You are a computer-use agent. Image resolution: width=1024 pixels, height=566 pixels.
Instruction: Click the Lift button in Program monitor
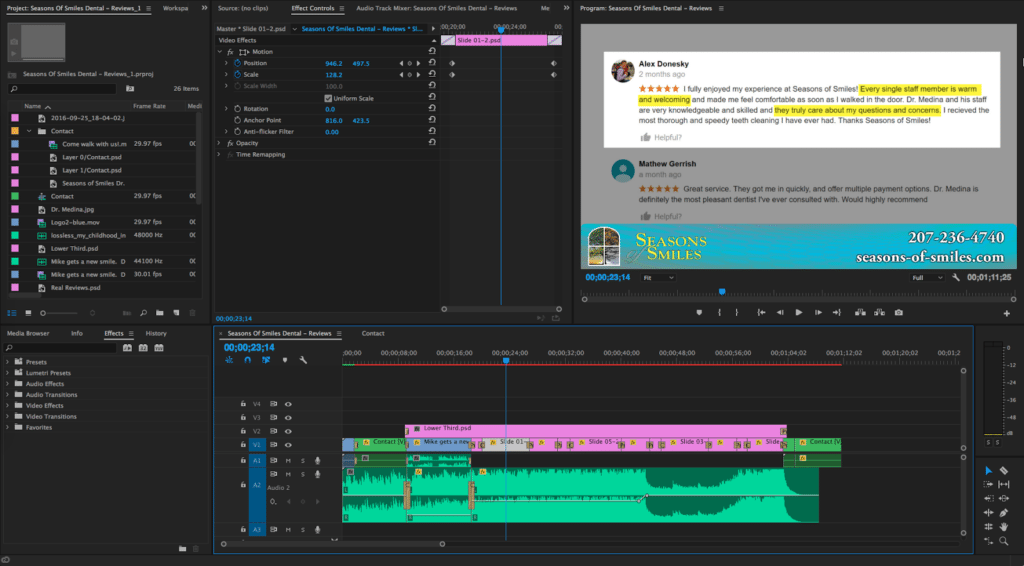coord(860,313)
